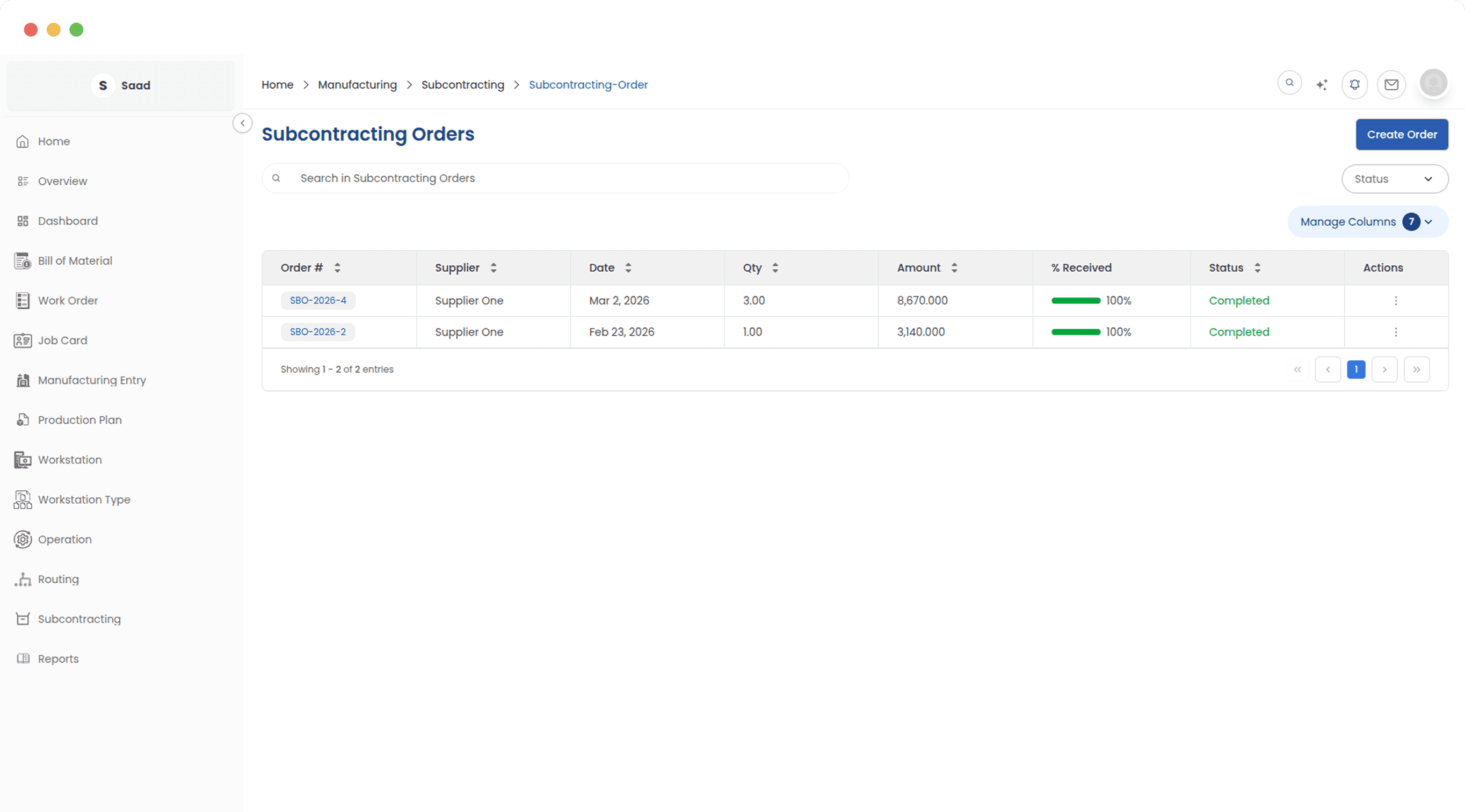Open order SBO-2026-2
This screenshot has height=812, width=1465.
(318, 331)
